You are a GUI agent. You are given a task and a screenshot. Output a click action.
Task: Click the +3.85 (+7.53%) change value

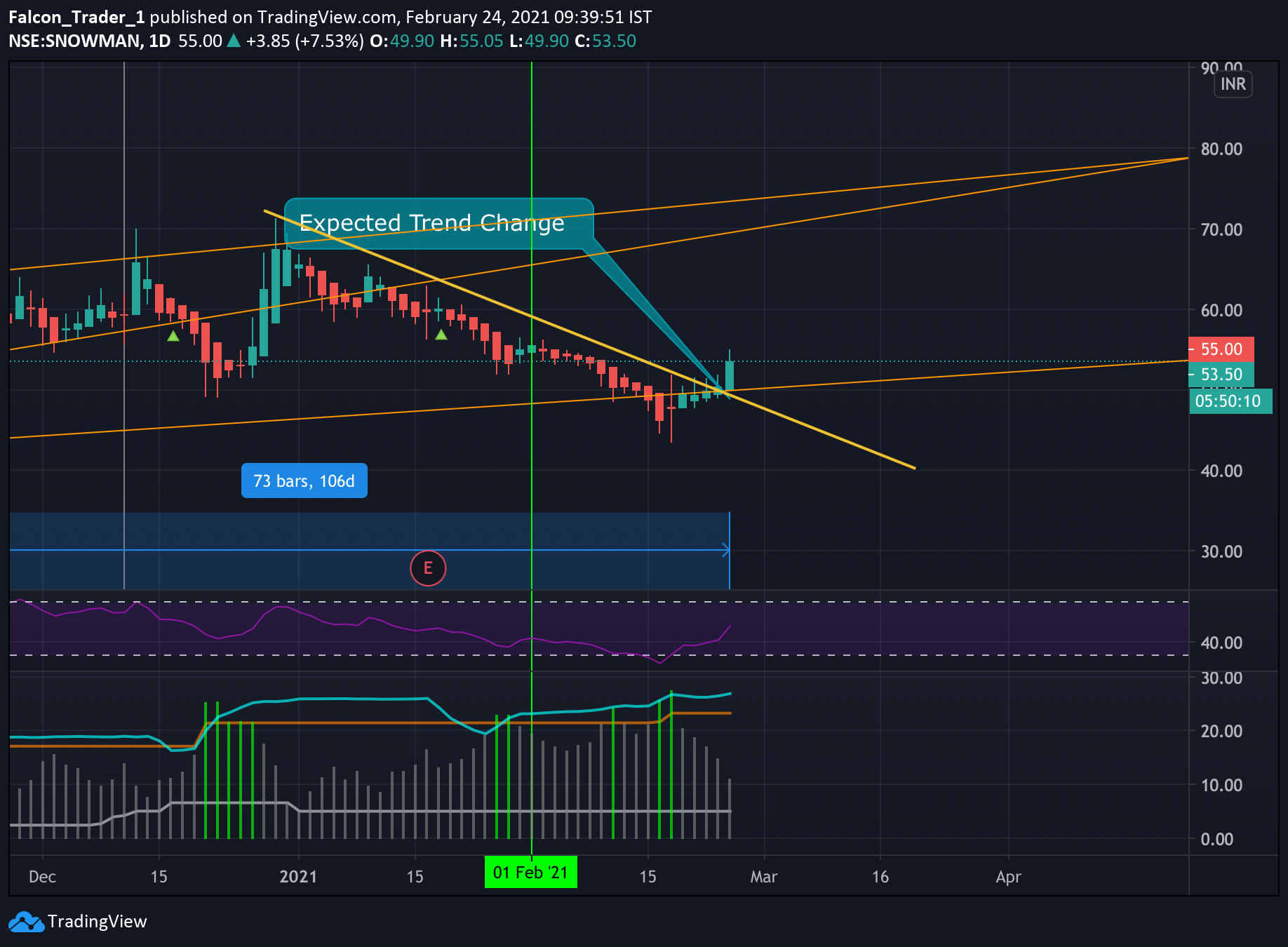tap(304, 41)
